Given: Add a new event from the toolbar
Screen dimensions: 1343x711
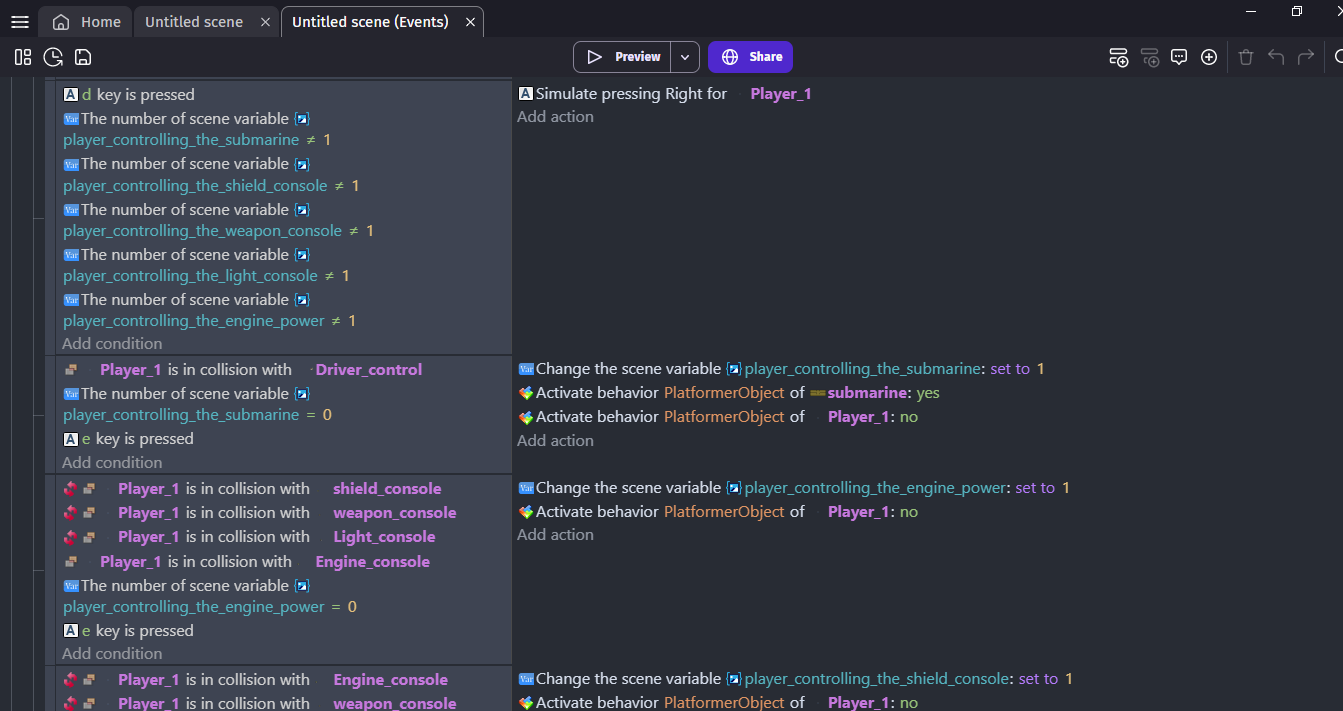Looking at the screenshot, I should point(1119,57).
